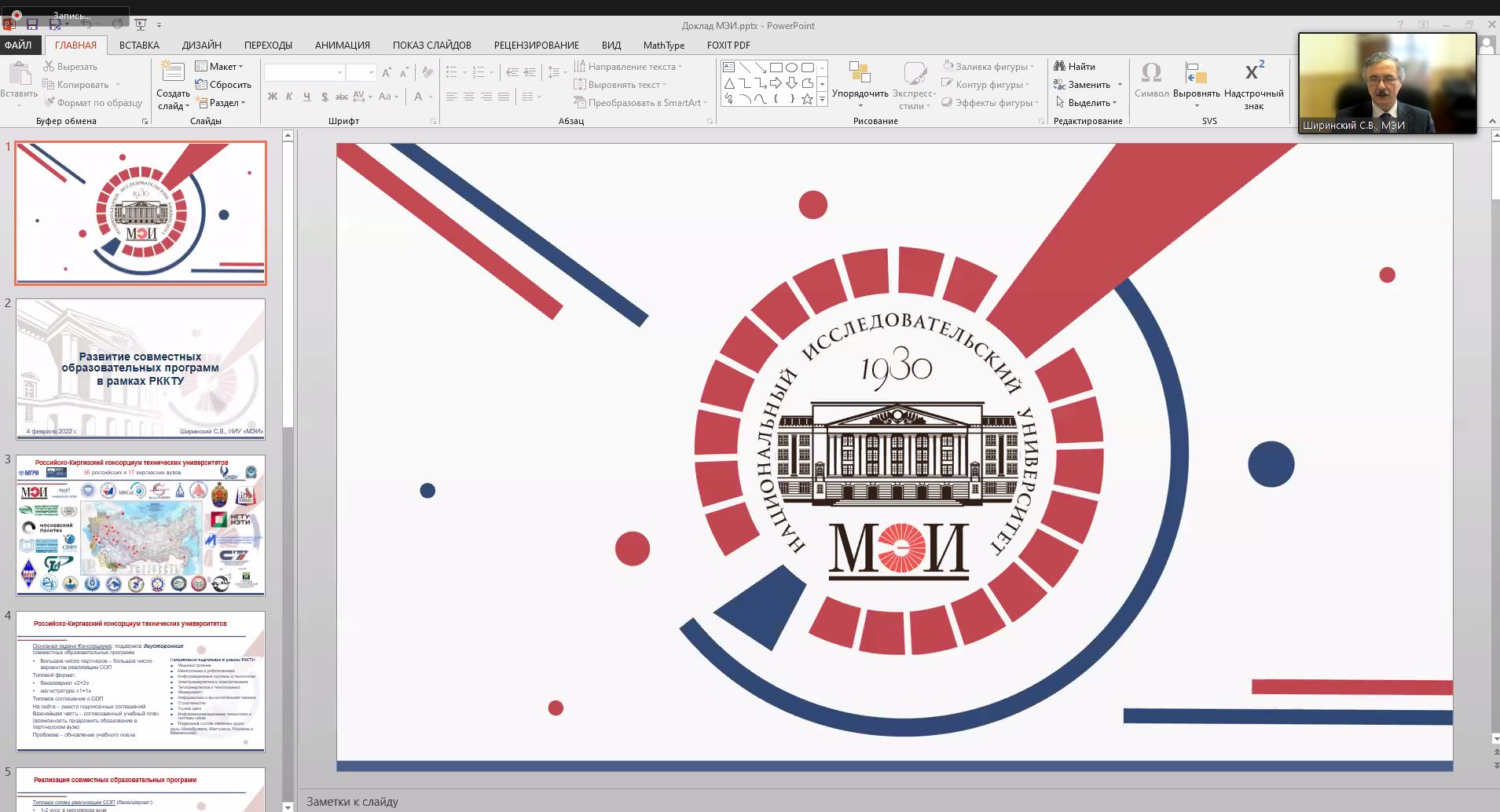Decrease list indent level icon
The width and height of the screenshot is (1500, 812).
tap(512, 72)
